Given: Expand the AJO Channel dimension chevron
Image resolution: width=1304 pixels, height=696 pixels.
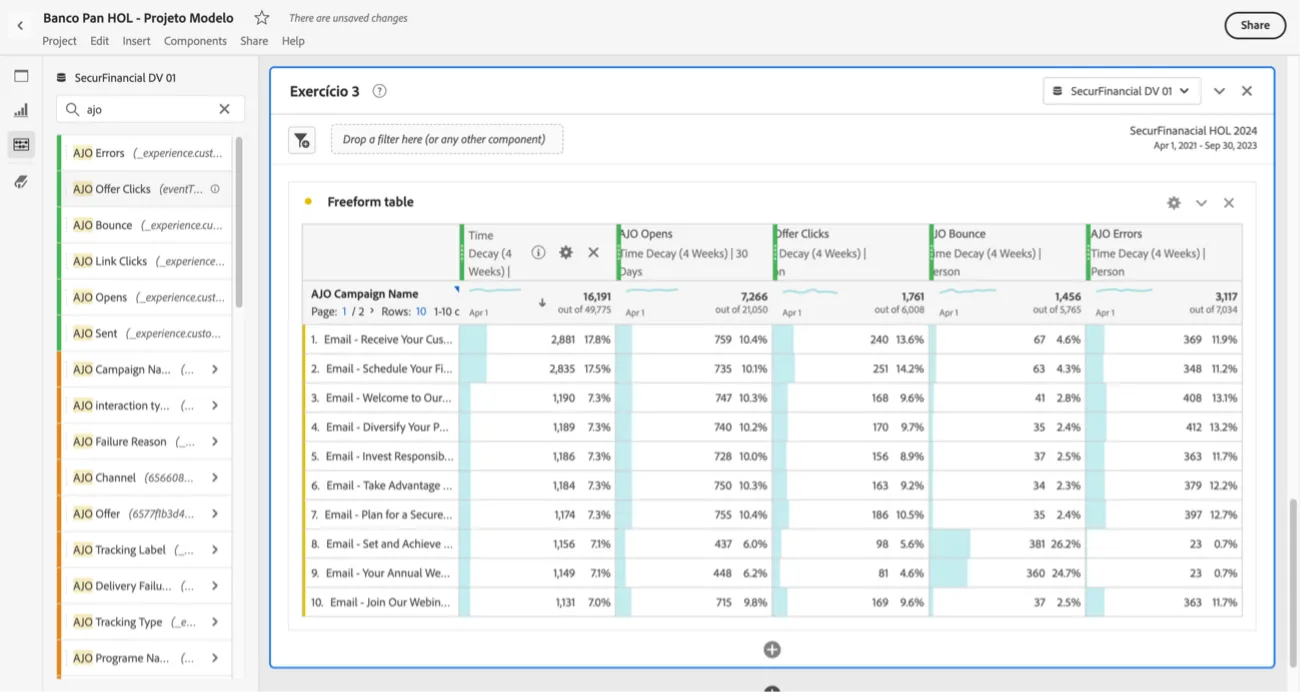Looking at the screenshot, I should (x=215, y=478).
